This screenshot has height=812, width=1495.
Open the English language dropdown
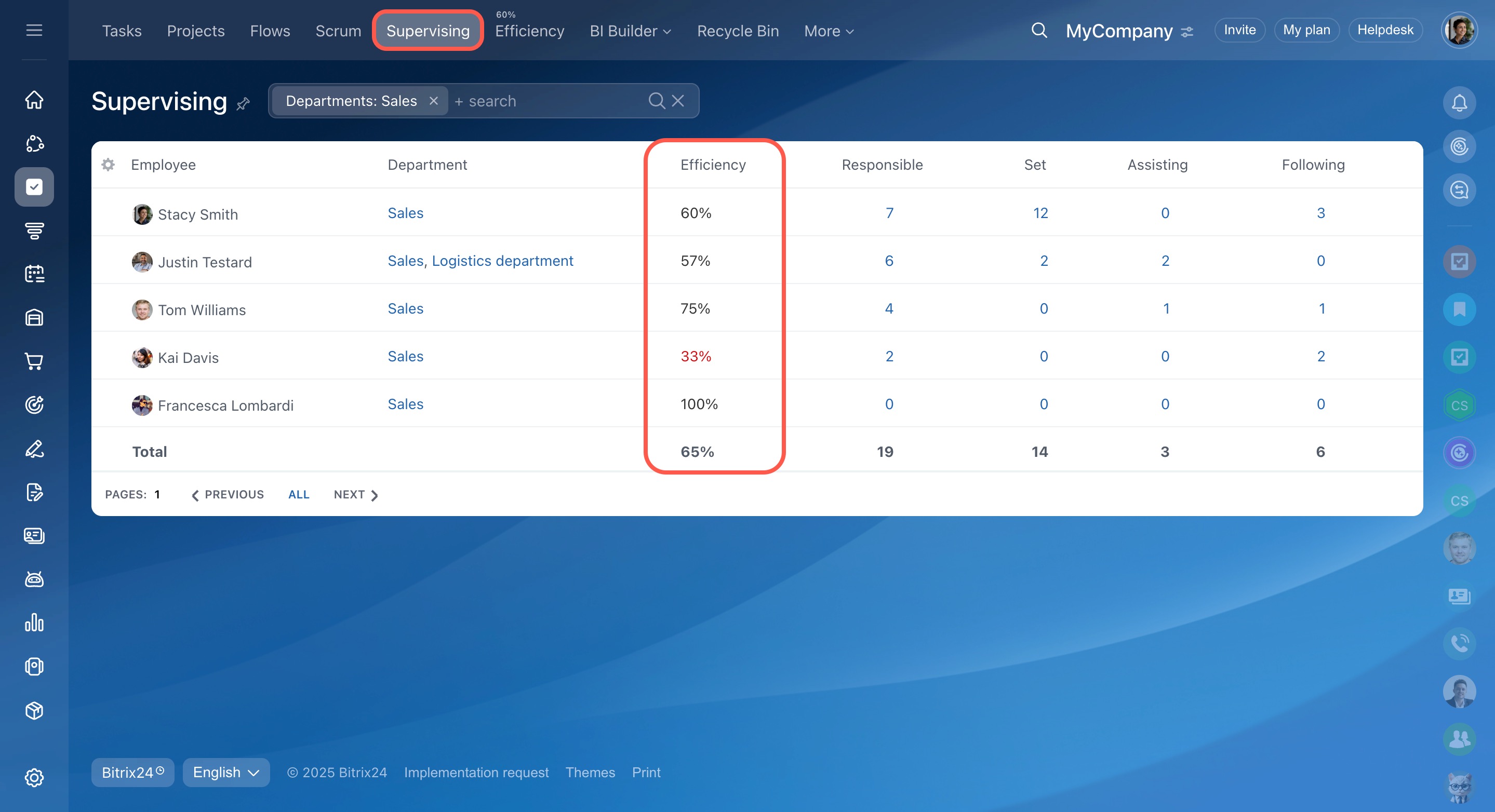tap(226, 773)
